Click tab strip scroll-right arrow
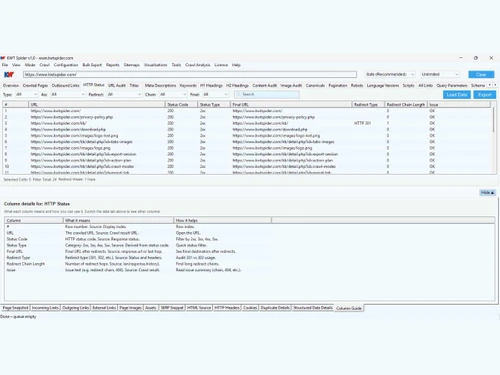This screenshot has height=375, width=500. pyautogui.click(x=495, y=85)
